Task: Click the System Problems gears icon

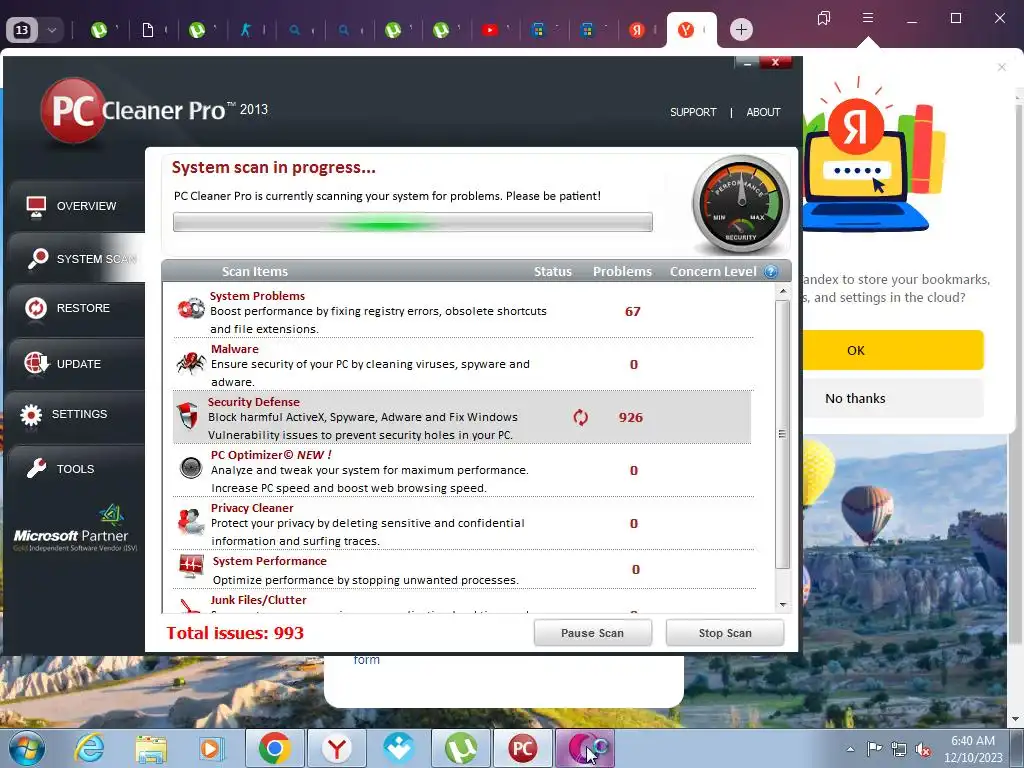Action: point(191,308)
